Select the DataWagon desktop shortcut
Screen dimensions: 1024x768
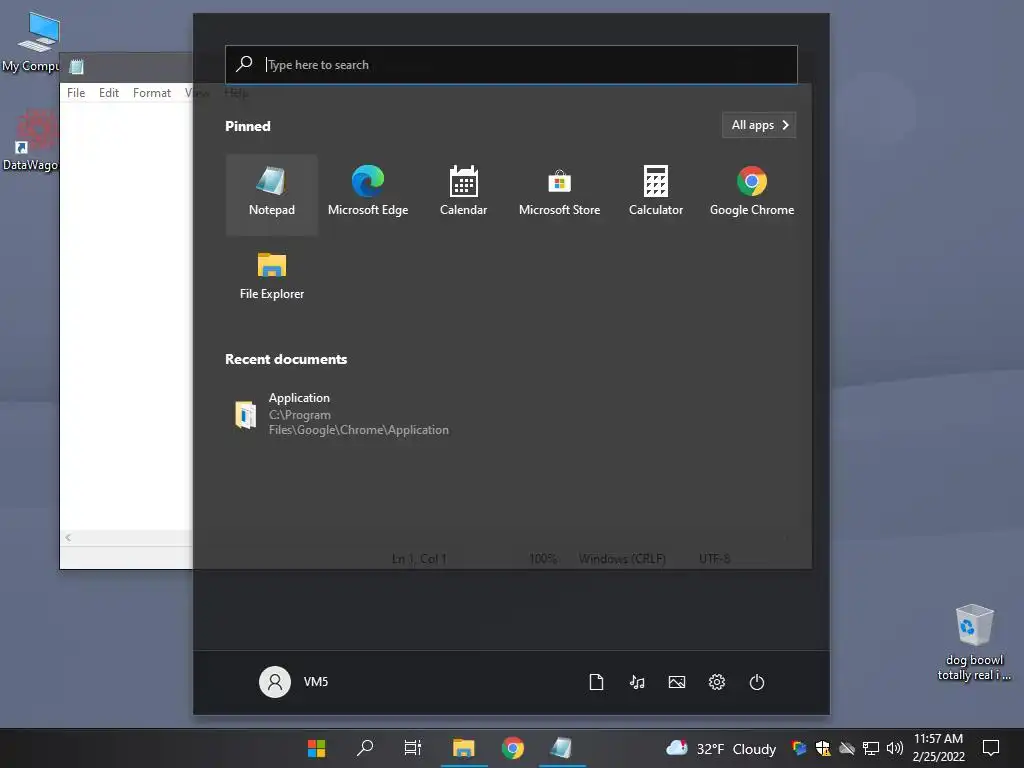(x=30, y=140)
